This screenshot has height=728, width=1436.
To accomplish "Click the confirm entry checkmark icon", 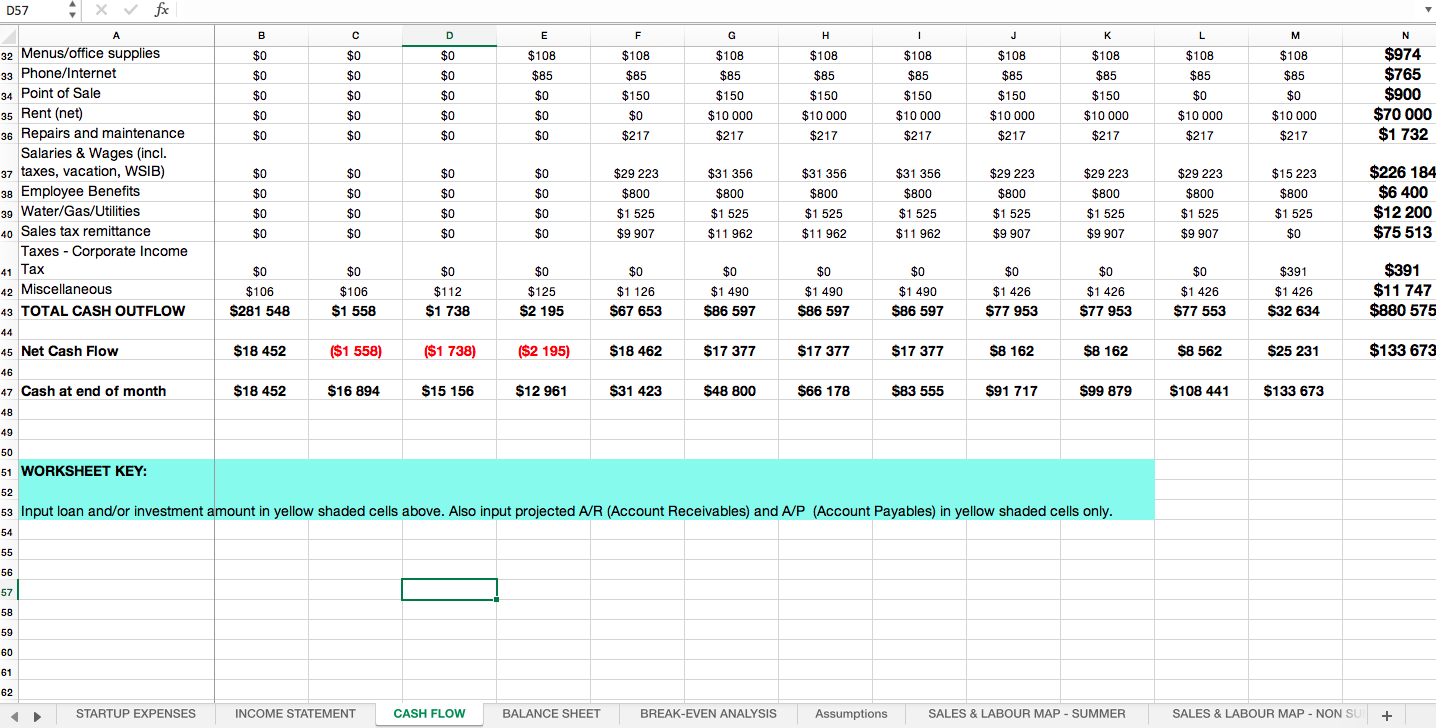I will [x=131, y=11].
